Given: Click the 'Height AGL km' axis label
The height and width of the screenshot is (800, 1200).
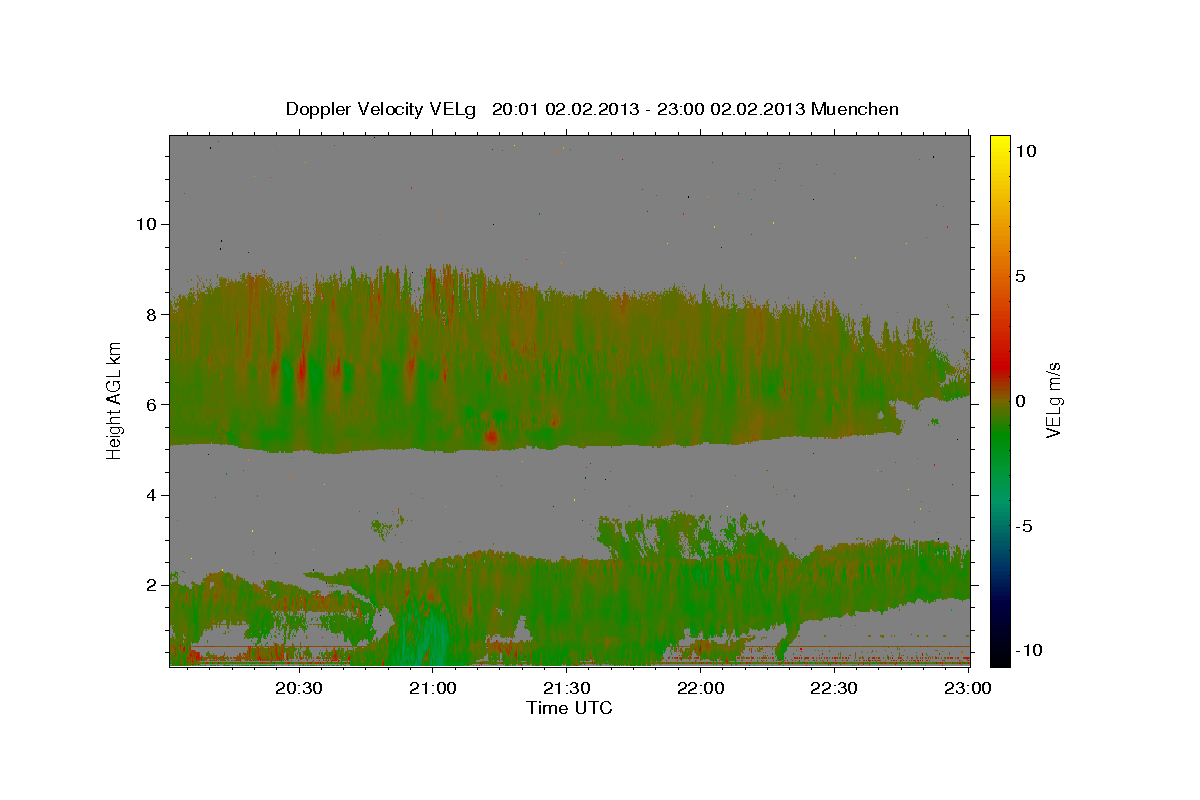Looking at the screenshot, I should coord(114,400).
